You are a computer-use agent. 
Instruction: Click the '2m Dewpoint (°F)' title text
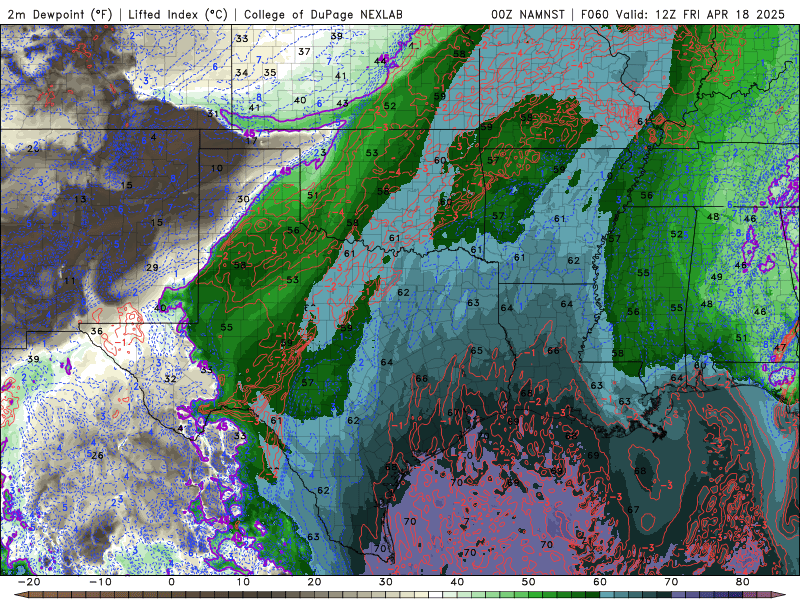point(59,15)
